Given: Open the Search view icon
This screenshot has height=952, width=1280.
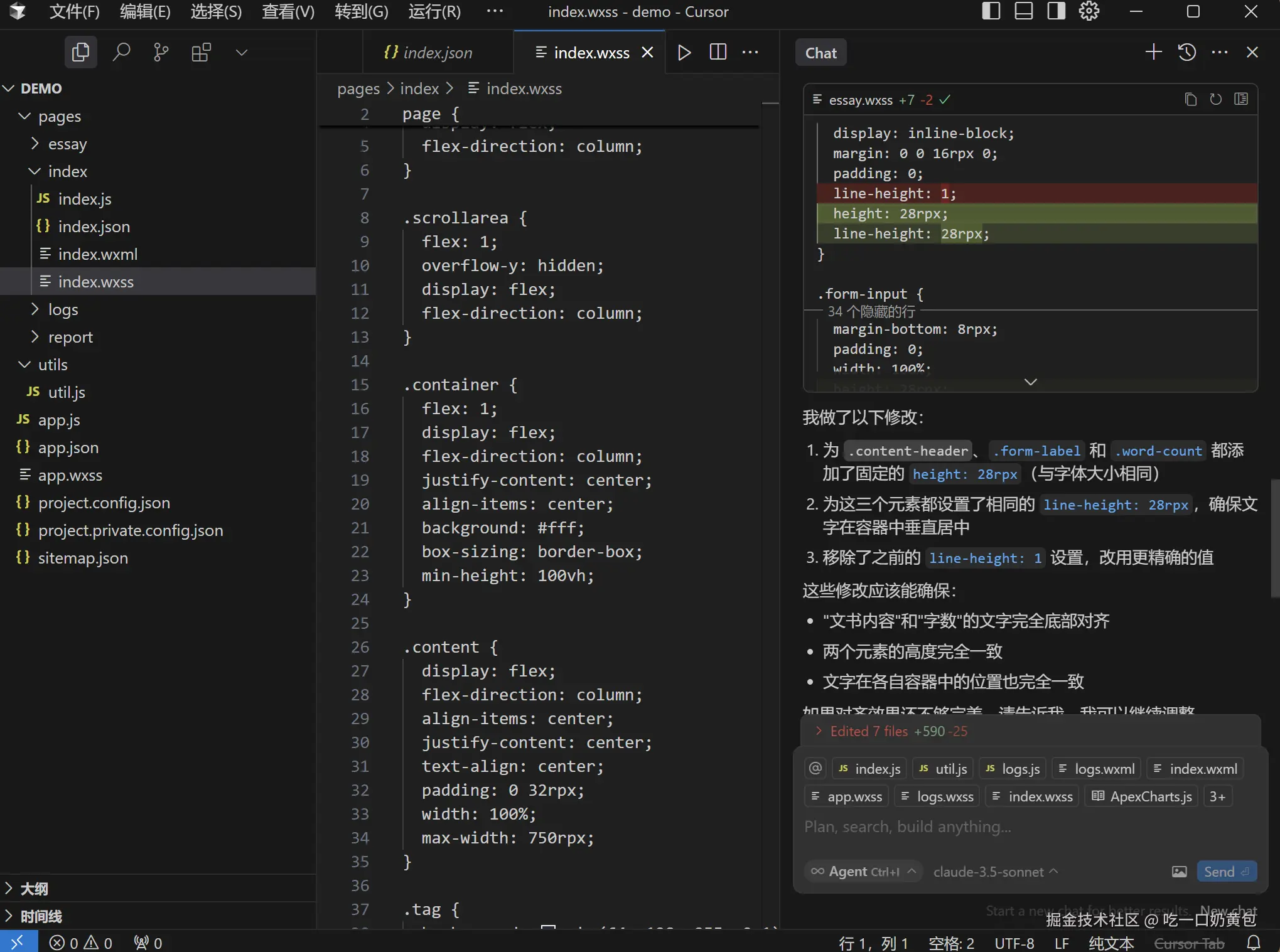Looking at the screenshot, I should pyautogui.click(x=121, y=52).
